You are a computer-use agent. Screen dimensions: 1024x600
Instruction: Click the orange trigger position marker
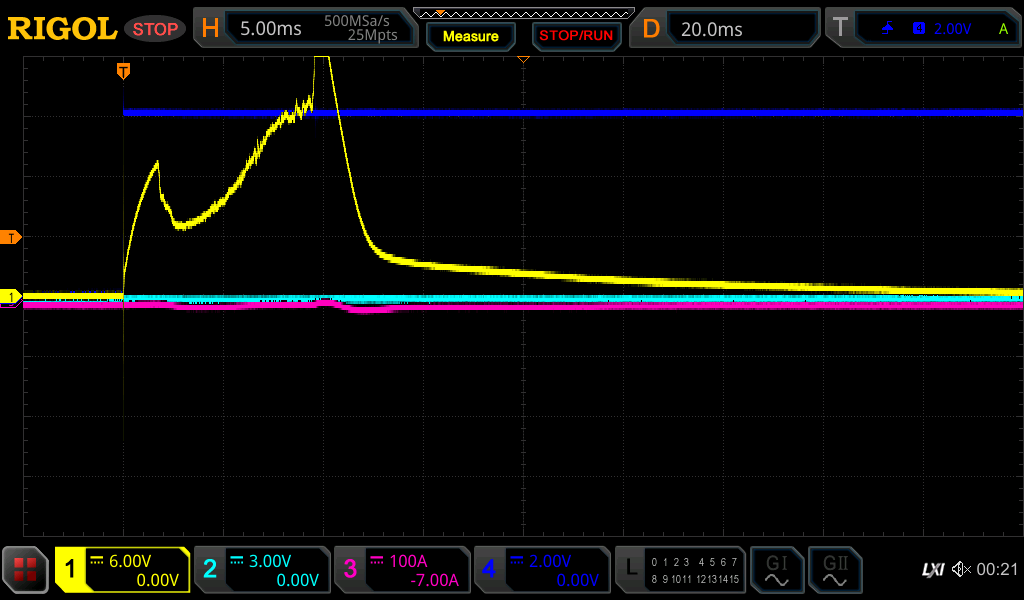(x=123, y=70)
